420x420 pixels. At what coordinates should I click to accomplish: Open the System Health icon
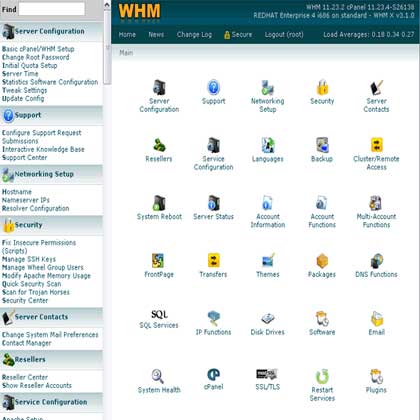(x=158, y=376)
